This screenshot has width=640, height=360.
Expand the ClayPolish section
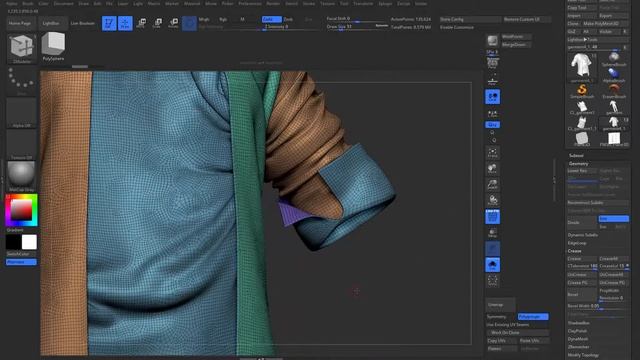[x=577, y=331]
